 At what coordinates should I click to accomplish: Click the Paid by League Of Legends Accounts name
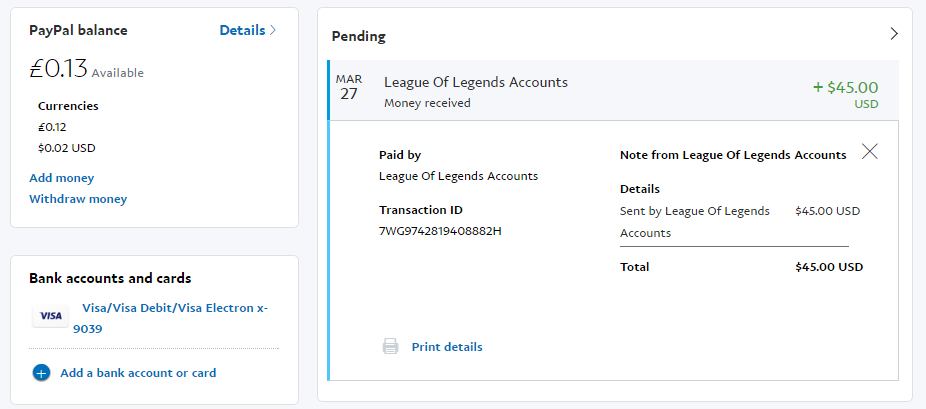458,176
